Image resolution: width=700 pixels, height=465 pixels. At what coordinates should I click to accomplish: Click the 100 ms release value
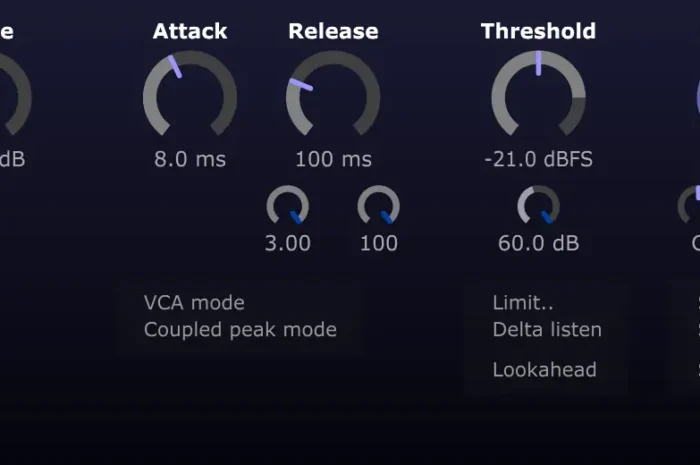[333, 158]
